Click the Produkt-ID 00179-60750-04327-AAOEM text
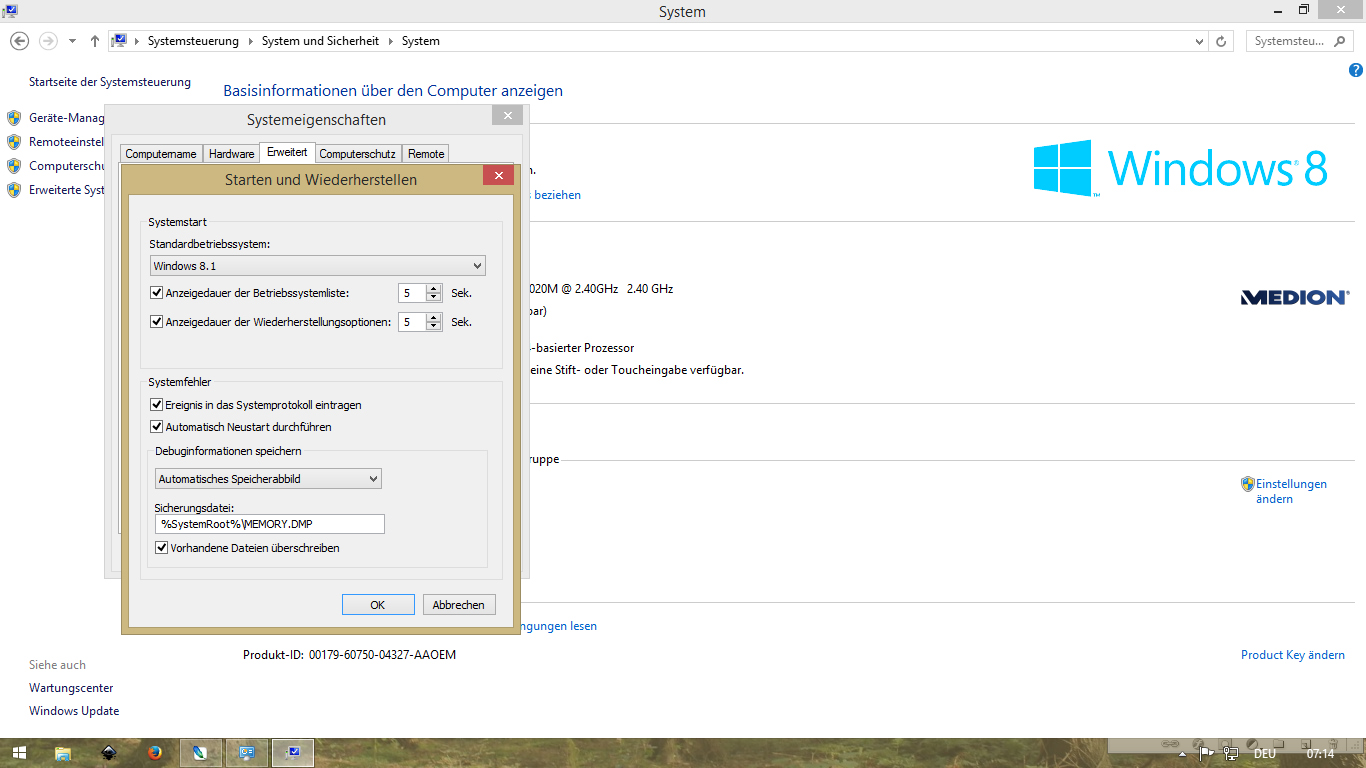 coord(349,655)
